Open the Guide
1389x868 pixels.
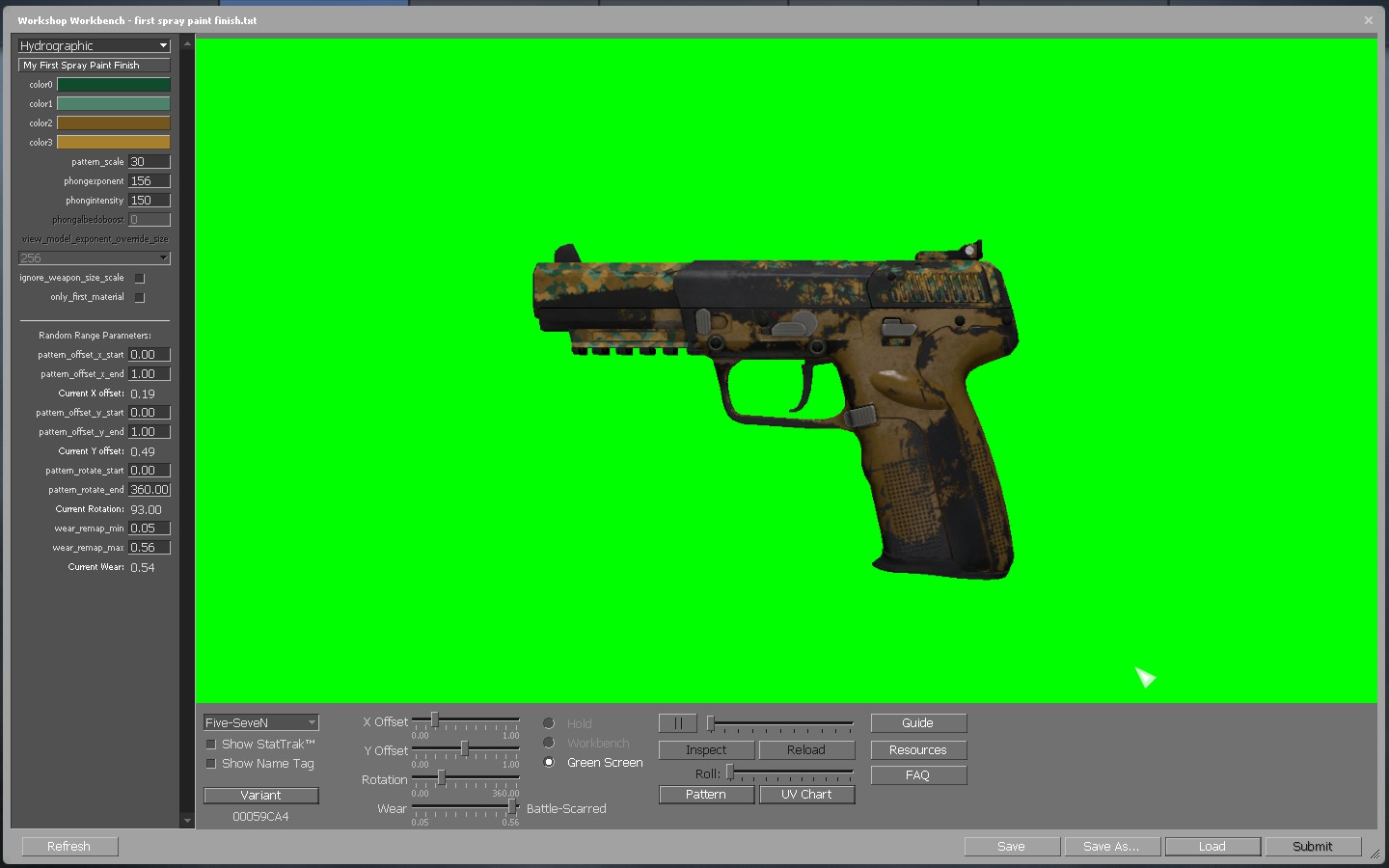[x=918, y=723]
